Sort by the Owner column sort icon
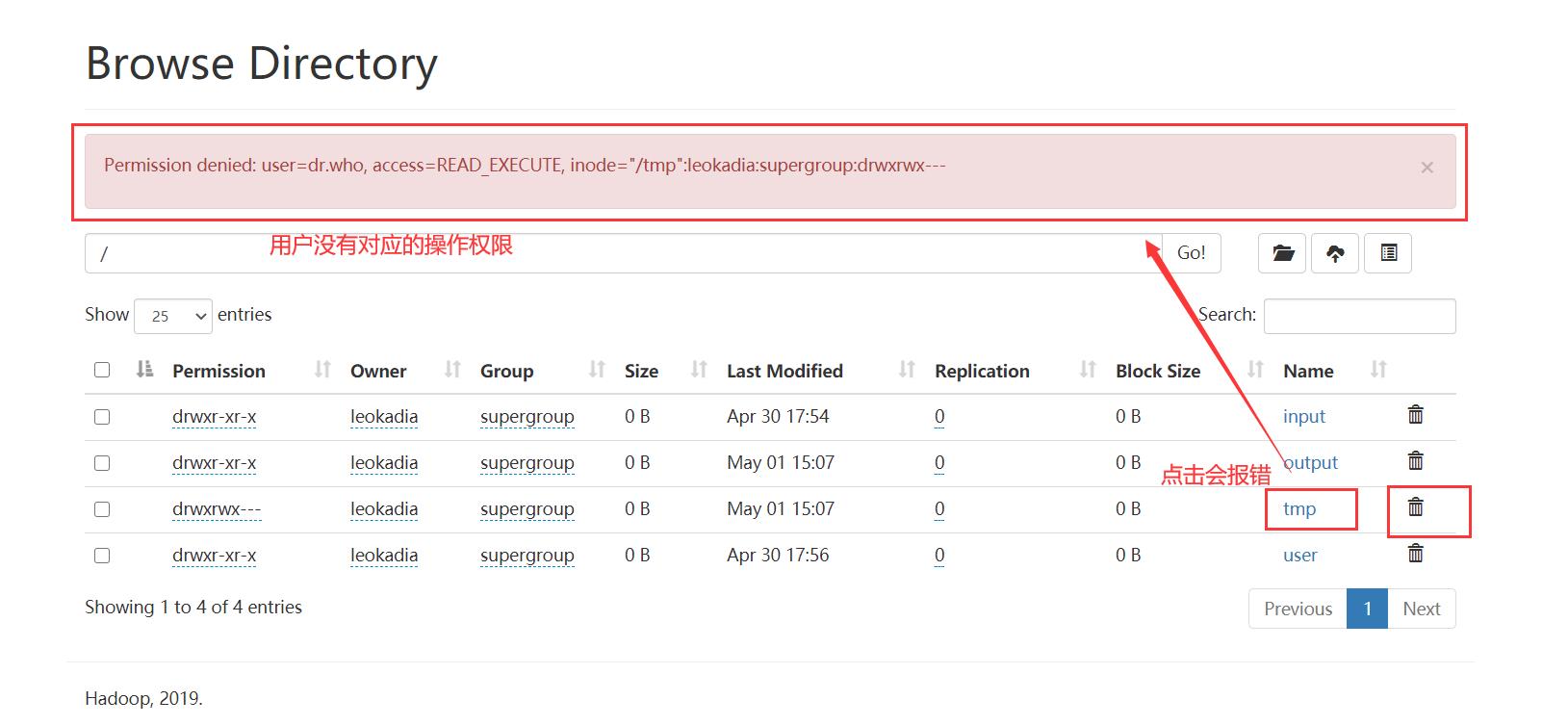Screen dimensions: 1568x726 click(x=452, y=370)
